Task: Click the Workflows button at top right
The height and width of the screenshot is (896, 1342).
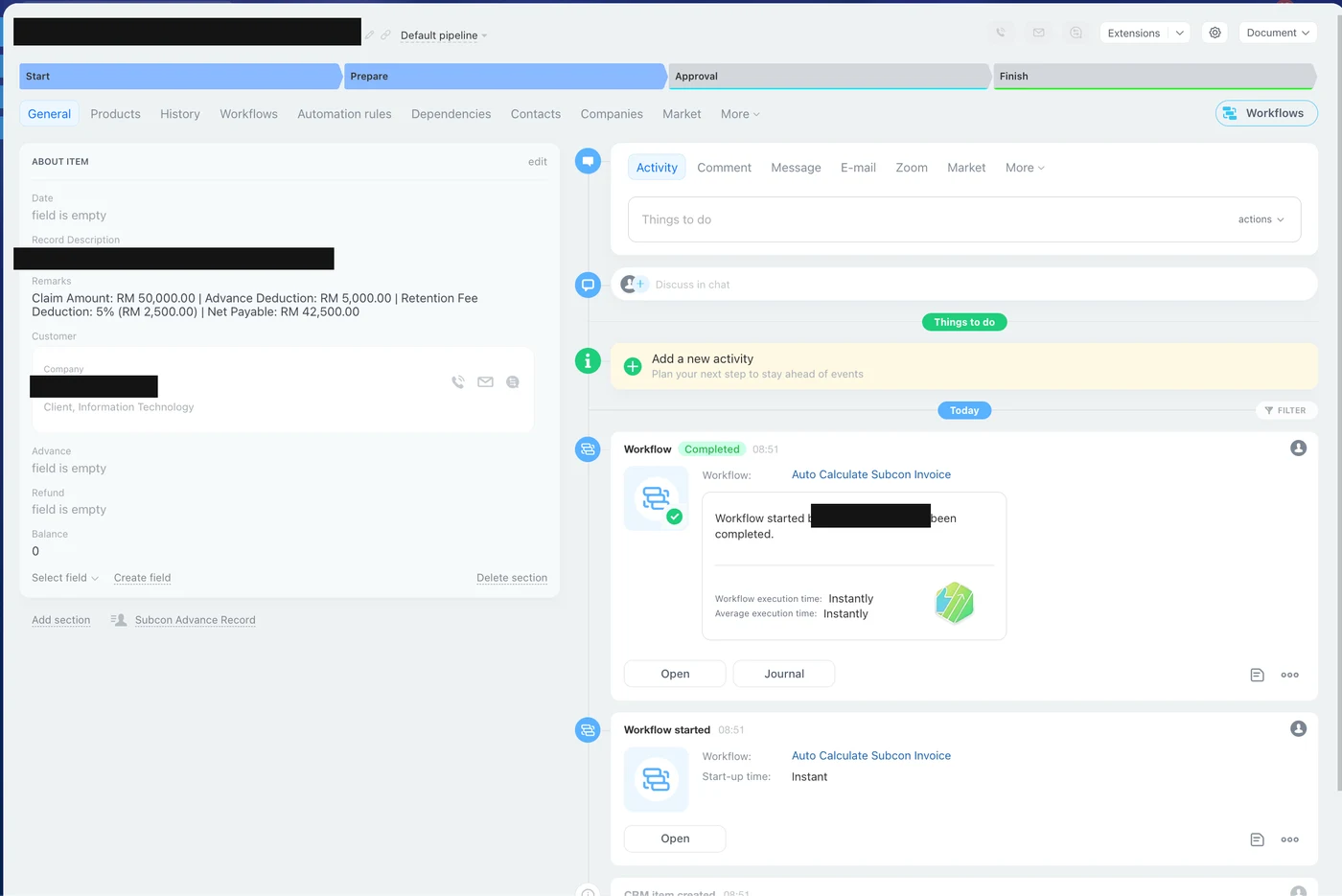Action: tap(1266, 113)
